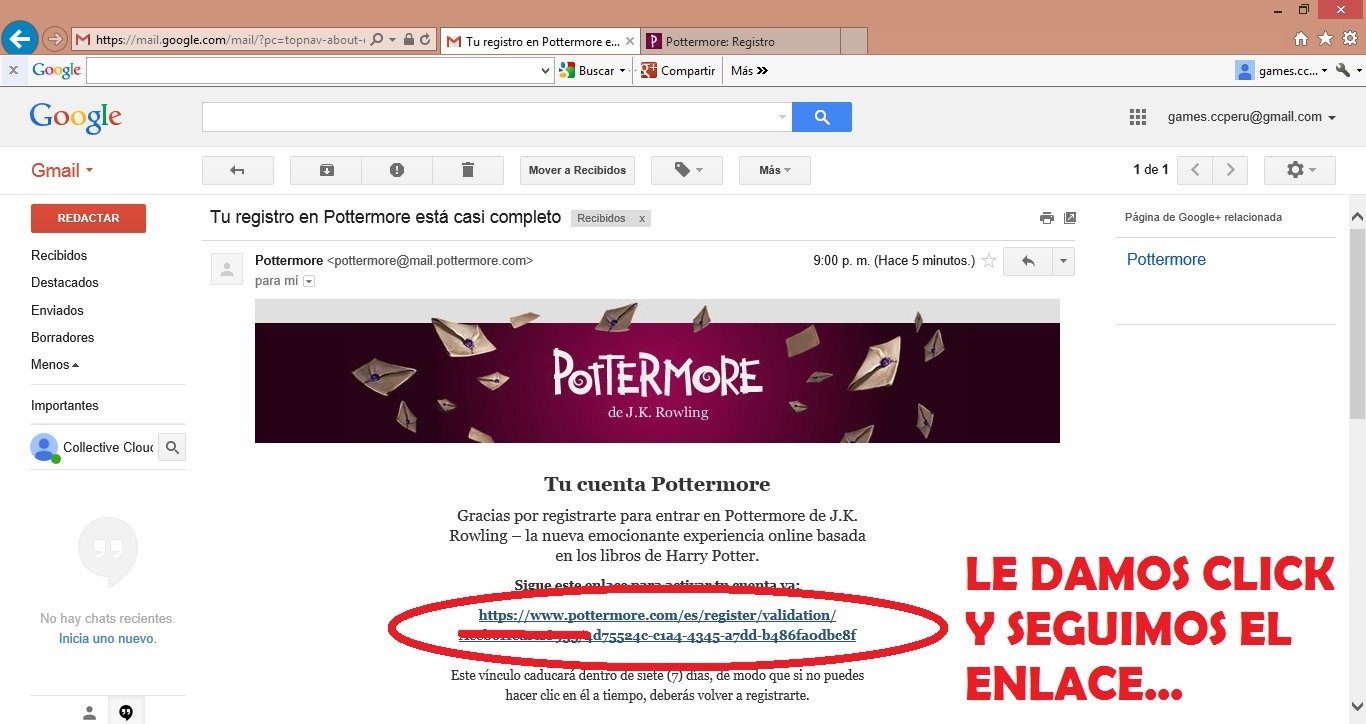Open favorites with the star icon
Viewport: 1366px width, 724px height.
1325,39
